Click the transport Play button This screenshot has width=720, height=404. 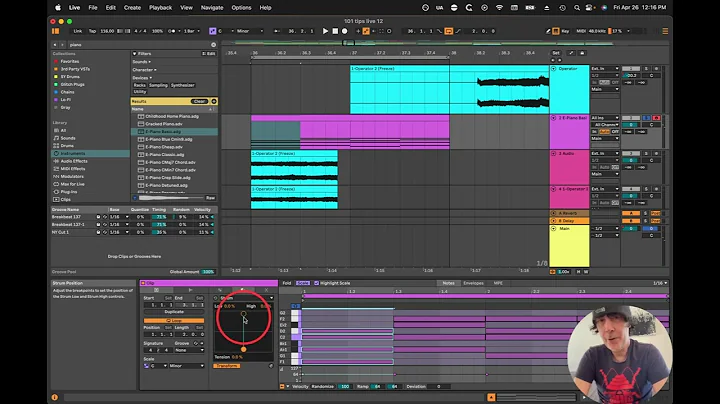point(325,31)
